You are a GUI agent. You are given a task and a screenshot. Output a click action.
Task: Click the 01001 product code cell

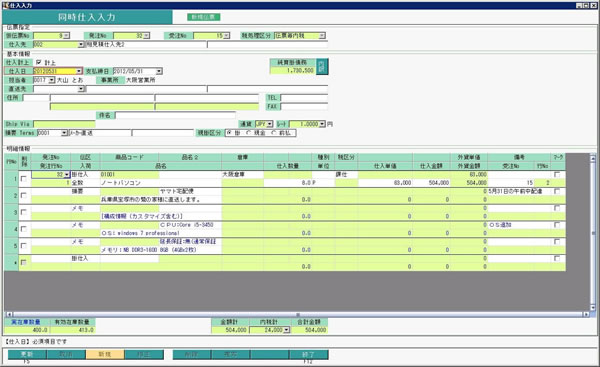pyautogui.click(x=129, y=175)
